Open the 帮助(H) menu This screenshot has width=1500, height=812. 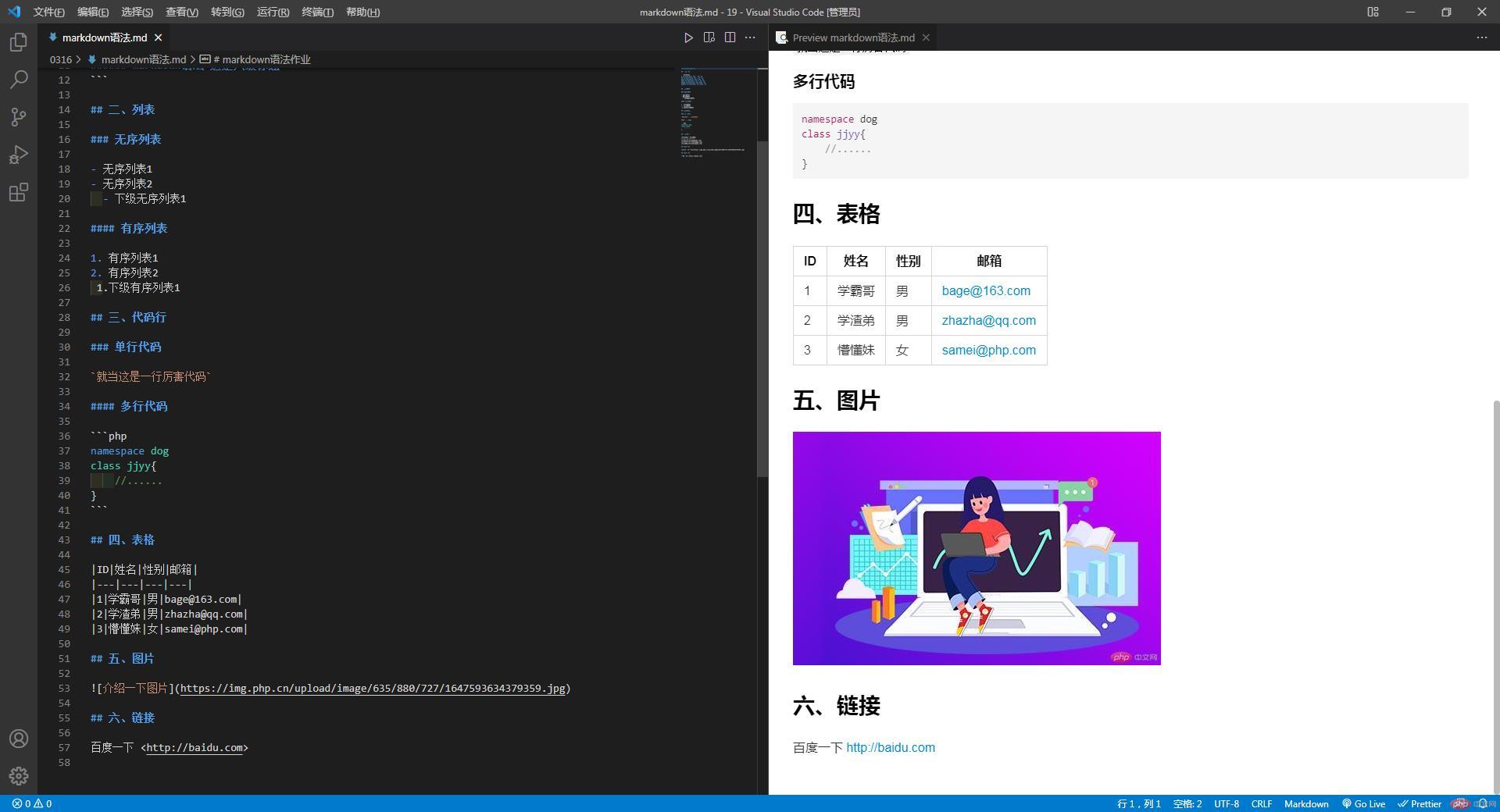tap(362, 12)
